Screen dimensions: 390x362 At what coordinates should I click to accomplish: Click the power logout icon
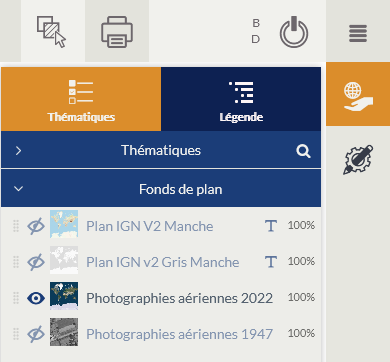coord(294,32)
